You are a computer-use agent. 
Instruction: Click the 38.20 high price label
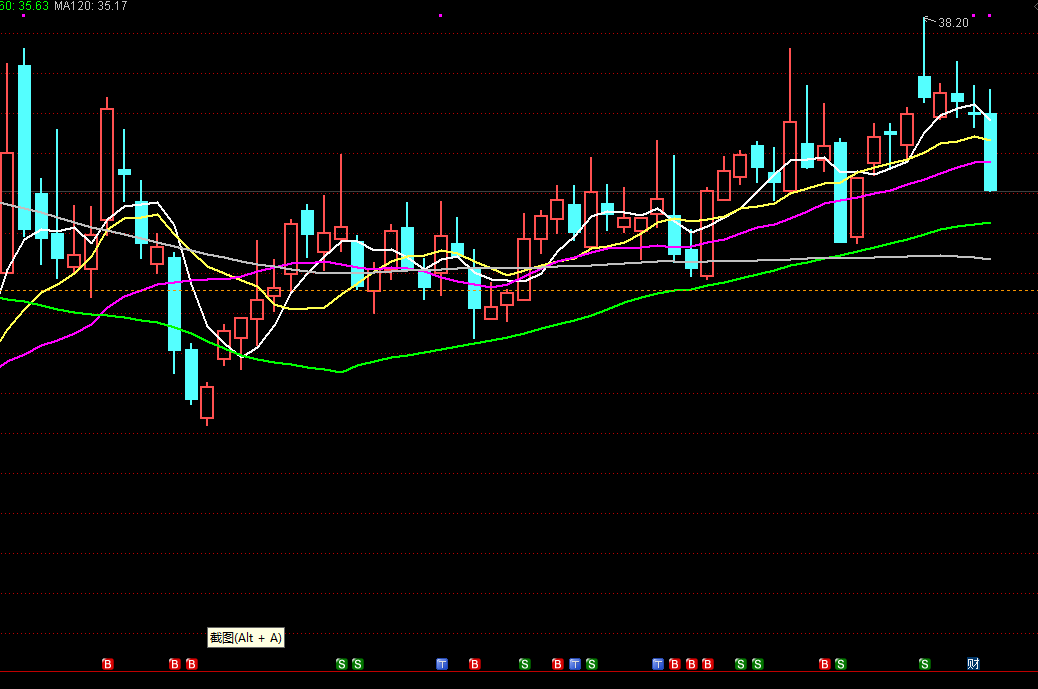click(953, 23)
